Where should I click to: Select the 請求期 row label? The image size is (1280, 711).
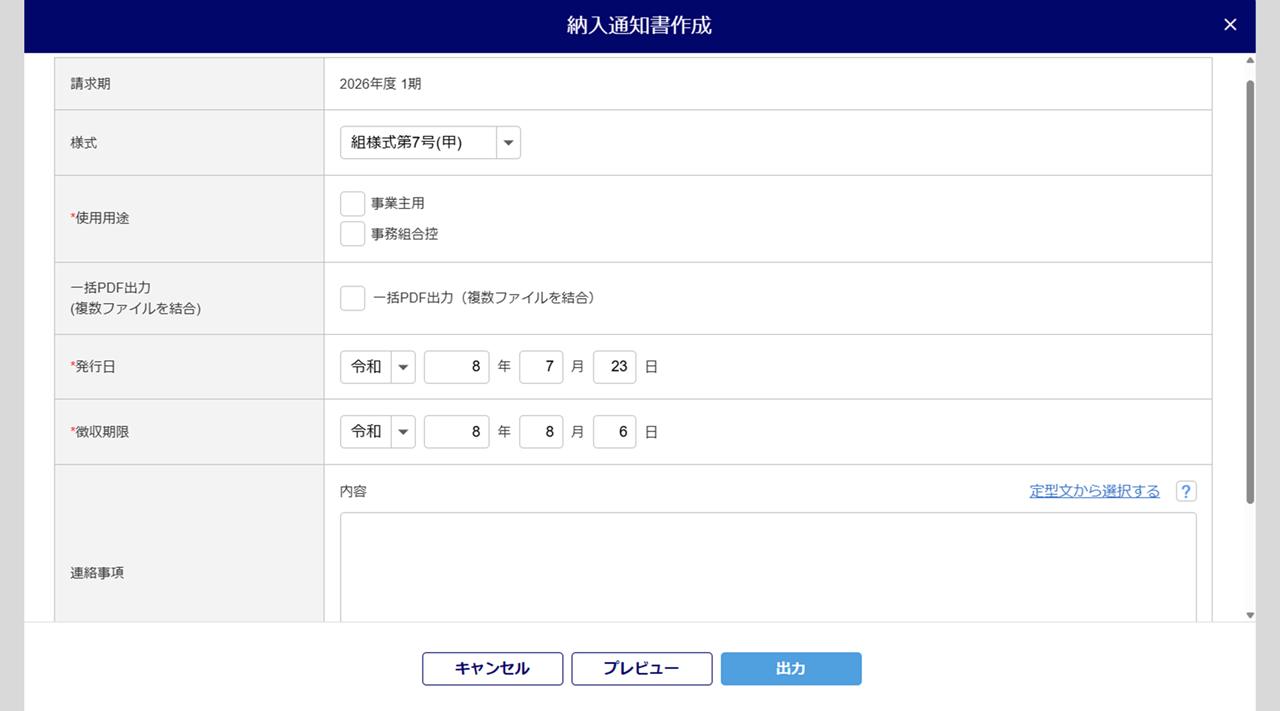(x=90, y=84)
